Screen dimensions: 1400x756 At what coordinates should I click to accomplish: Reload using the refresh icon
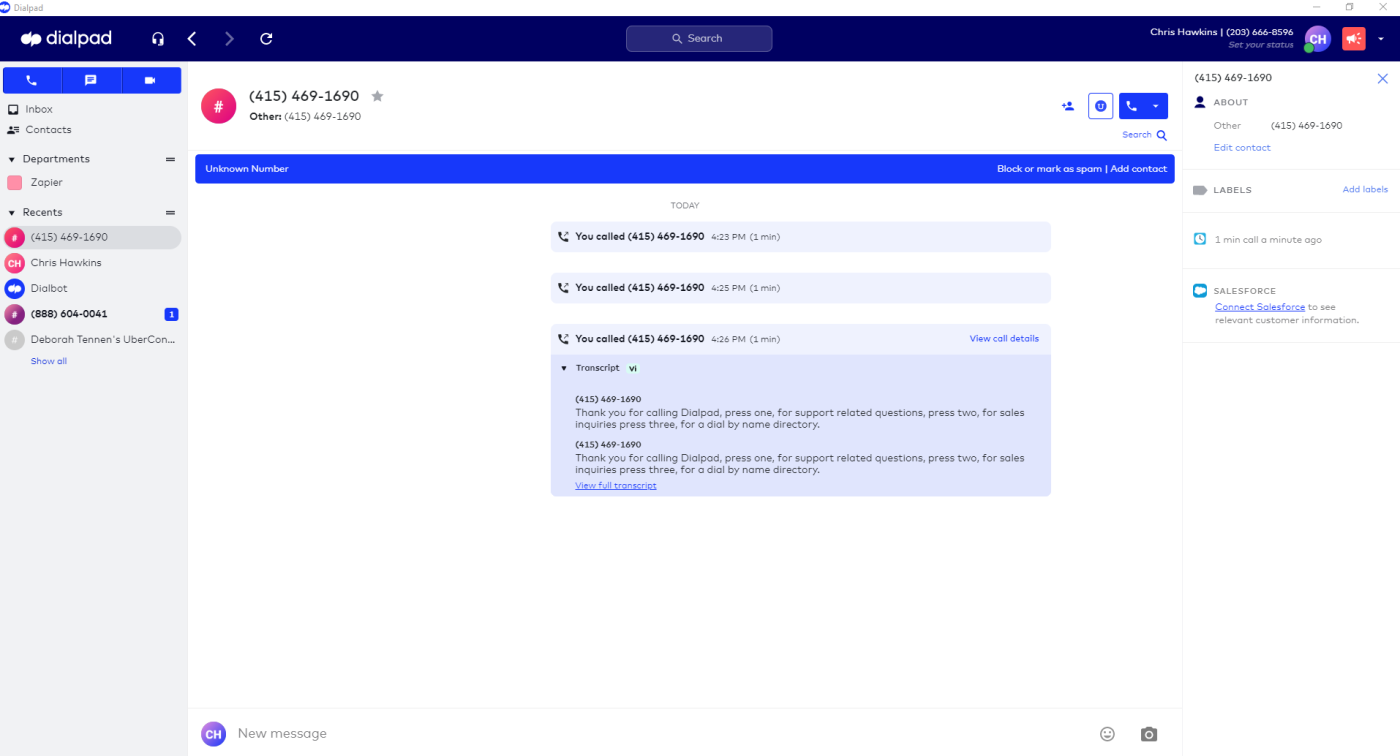(x=266, y=39)
